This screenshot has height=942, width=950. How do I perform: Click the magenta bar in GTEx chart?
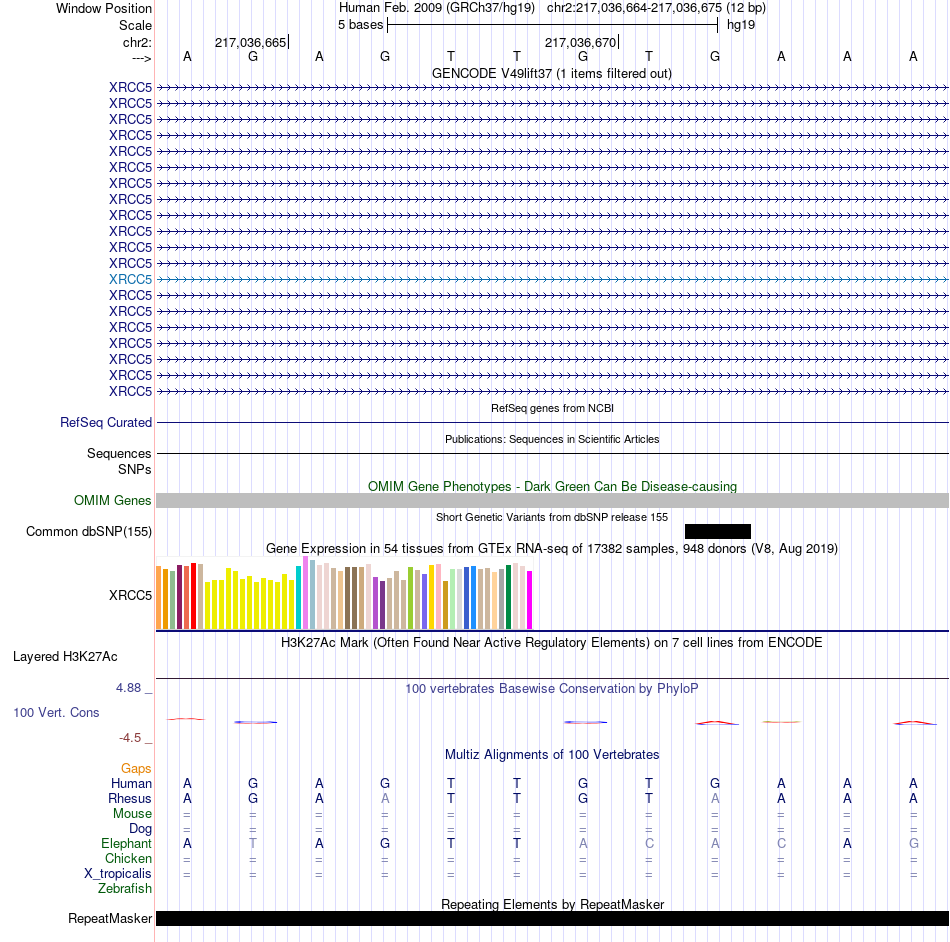point(530,600)
